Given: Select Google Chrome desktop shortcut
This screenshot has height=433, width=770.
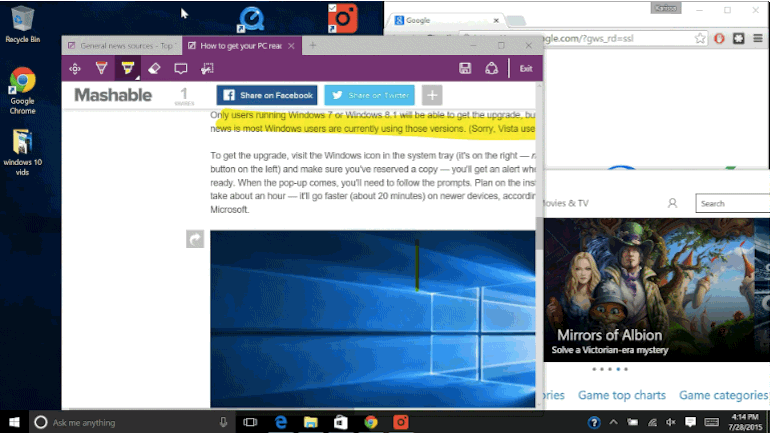Looking at the screenshot, I should 22,91.
